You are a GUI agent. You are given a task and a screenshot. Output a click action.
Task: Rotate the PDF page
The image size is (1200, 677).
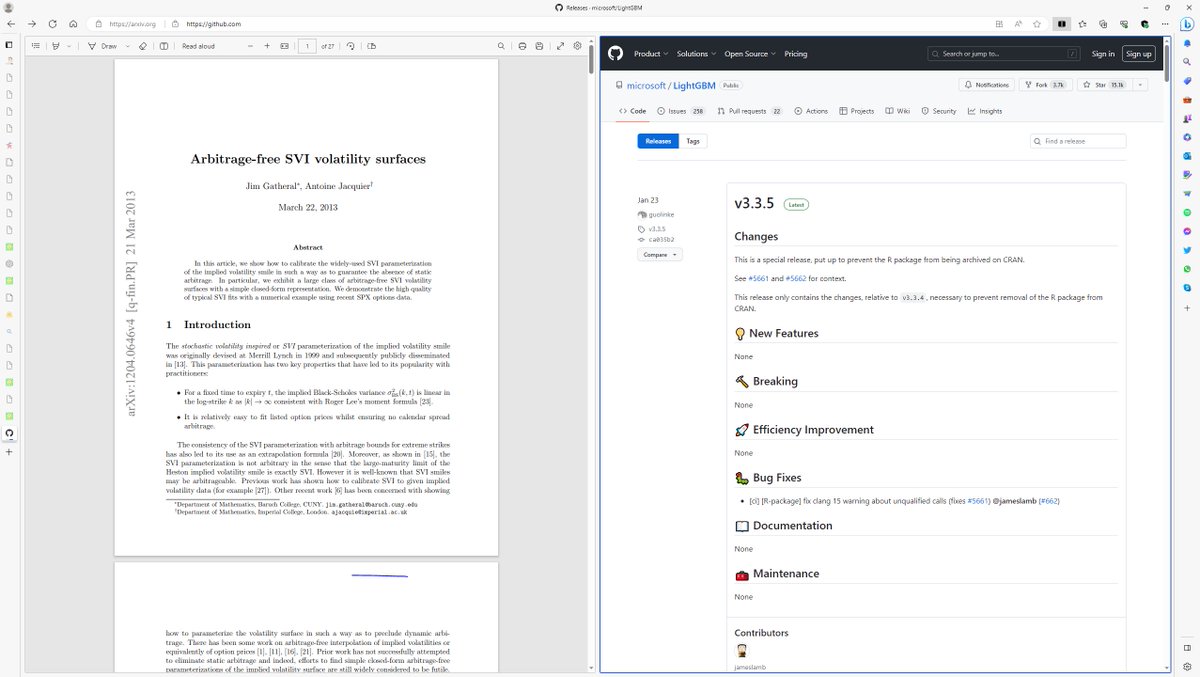point(351,46)
